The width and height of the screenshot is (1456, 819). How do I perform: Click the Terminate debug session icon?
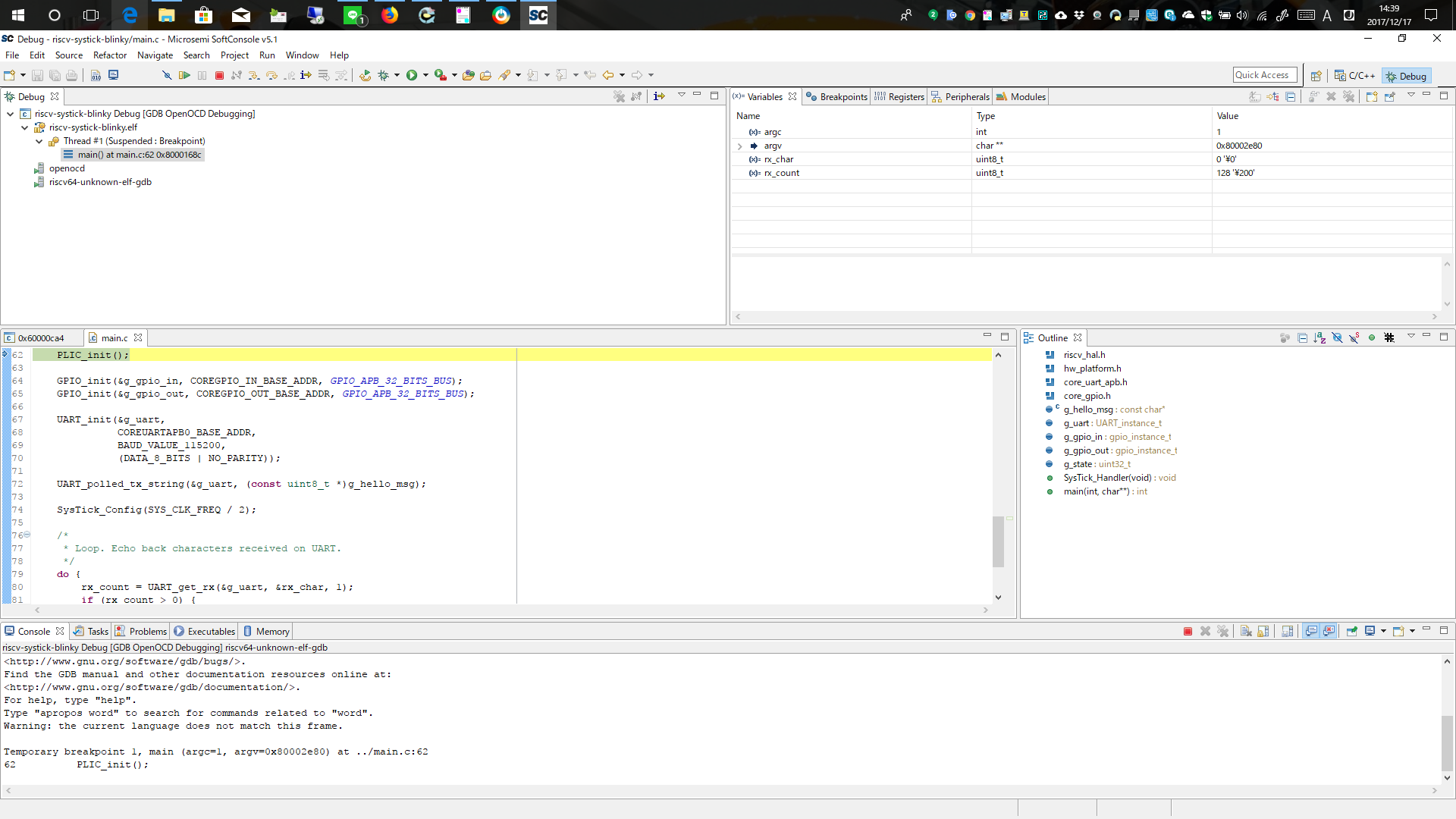[219, 74]
